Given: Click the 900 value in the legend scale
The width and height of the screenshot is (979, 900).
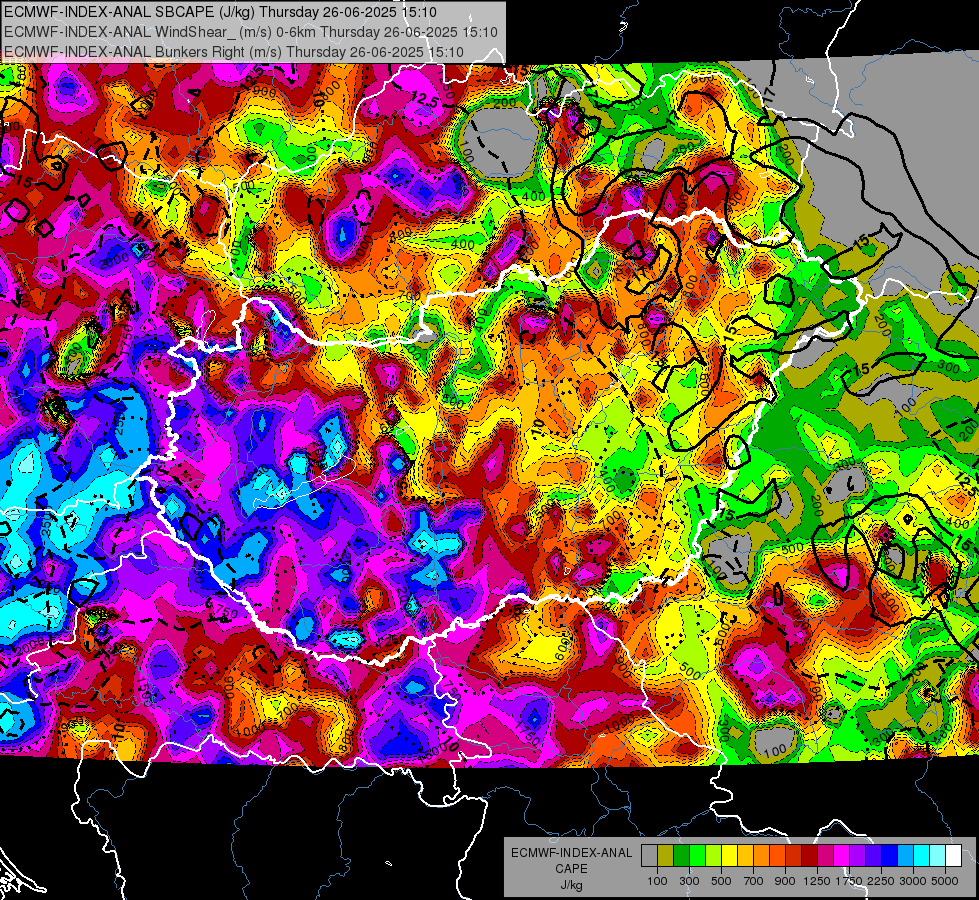Looking at the screenshot, I should [x=785, y=881].
